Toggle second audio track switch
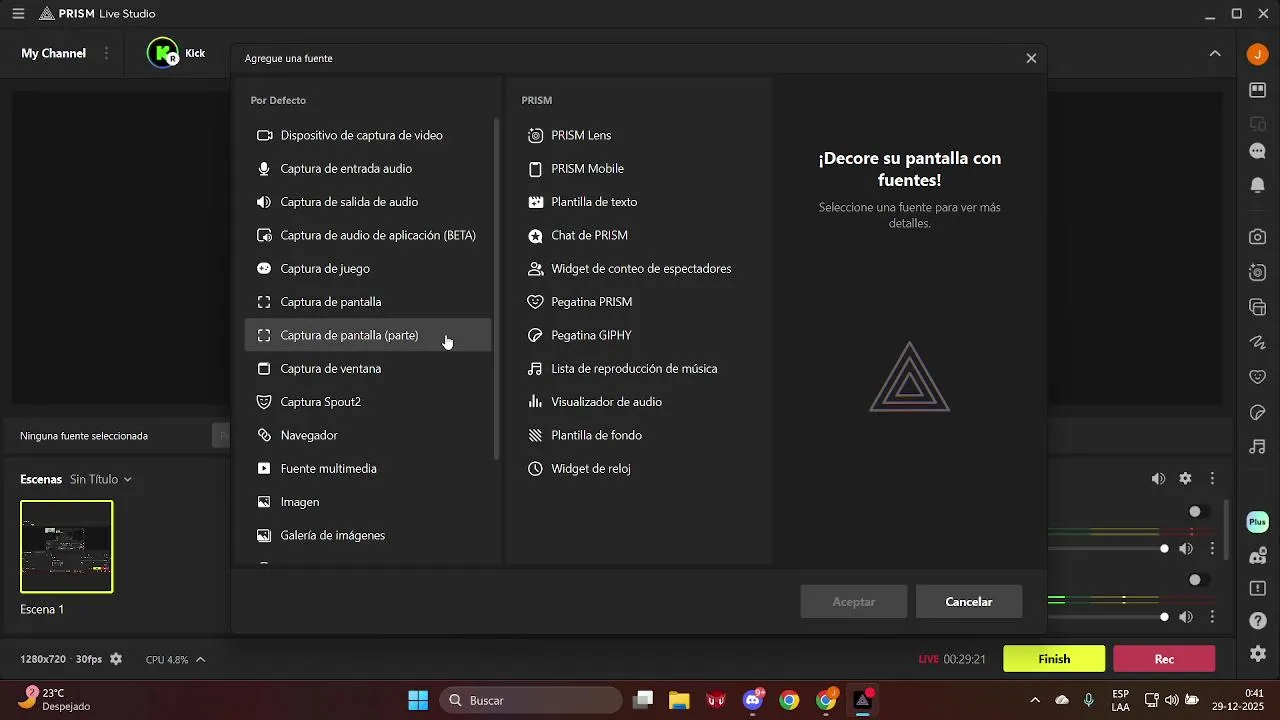1280x720 pixels. (1198, 580)
